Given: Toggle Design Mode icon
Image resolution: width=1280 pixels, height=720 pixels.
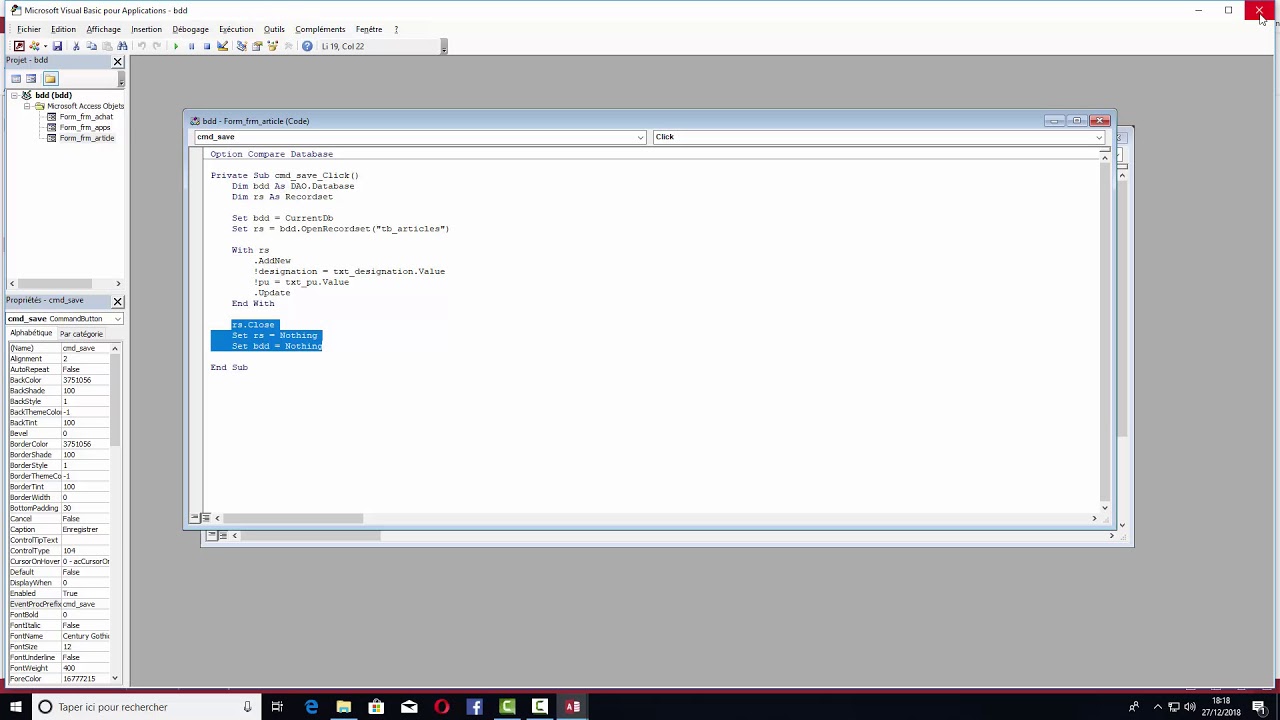Looking at the screenshot, I should click(222, 46).
